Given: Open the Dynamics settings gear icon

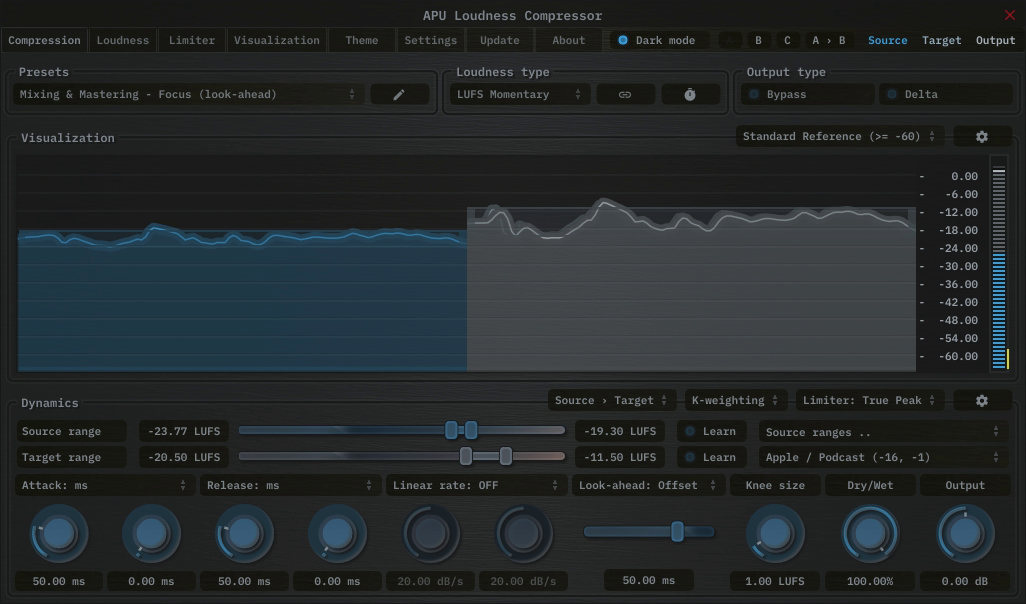Looking at the screenshot, I should click(x=982, y=399).
